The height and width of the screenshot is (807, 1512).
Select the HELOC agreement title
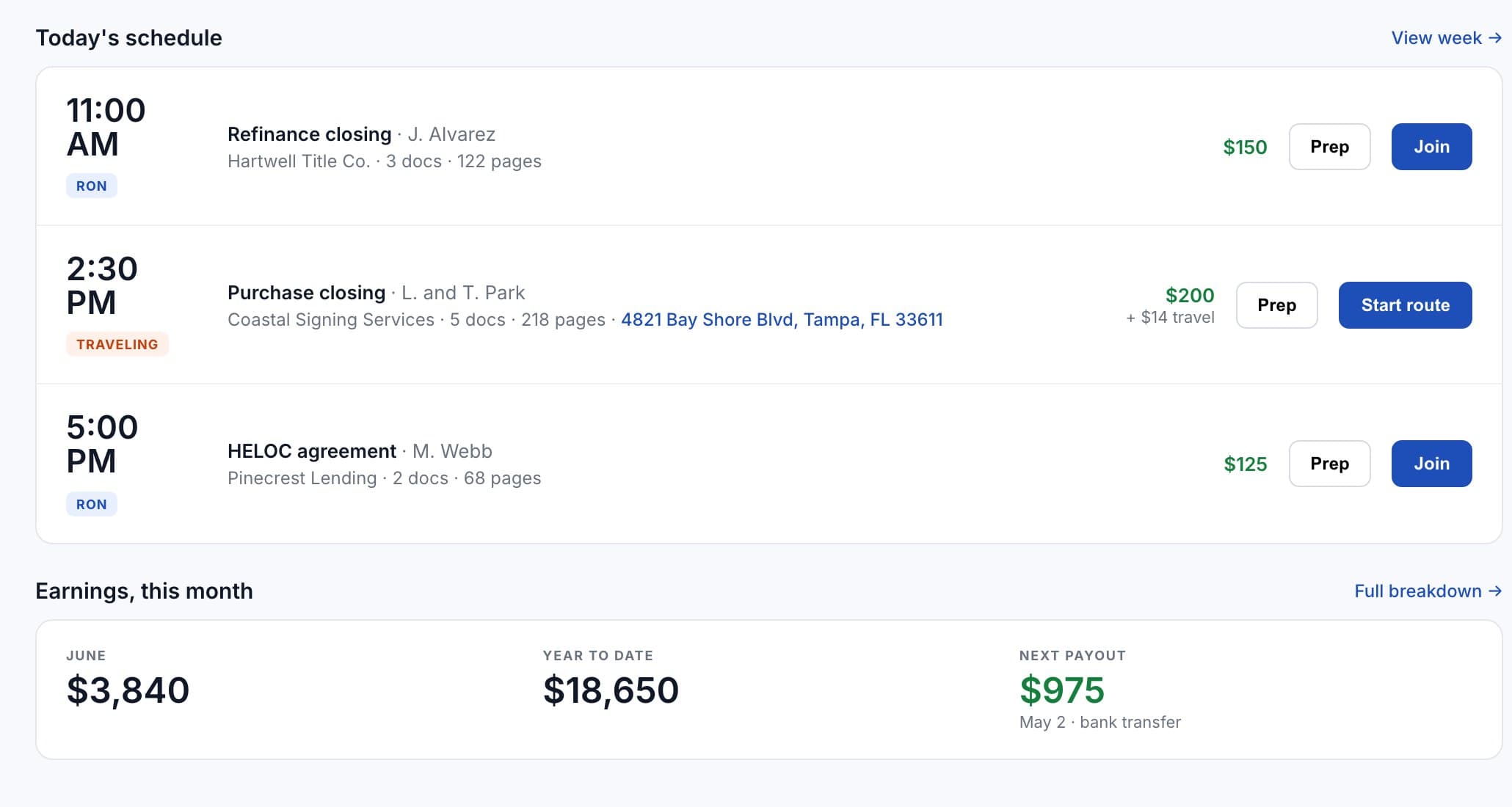point(312,451)
